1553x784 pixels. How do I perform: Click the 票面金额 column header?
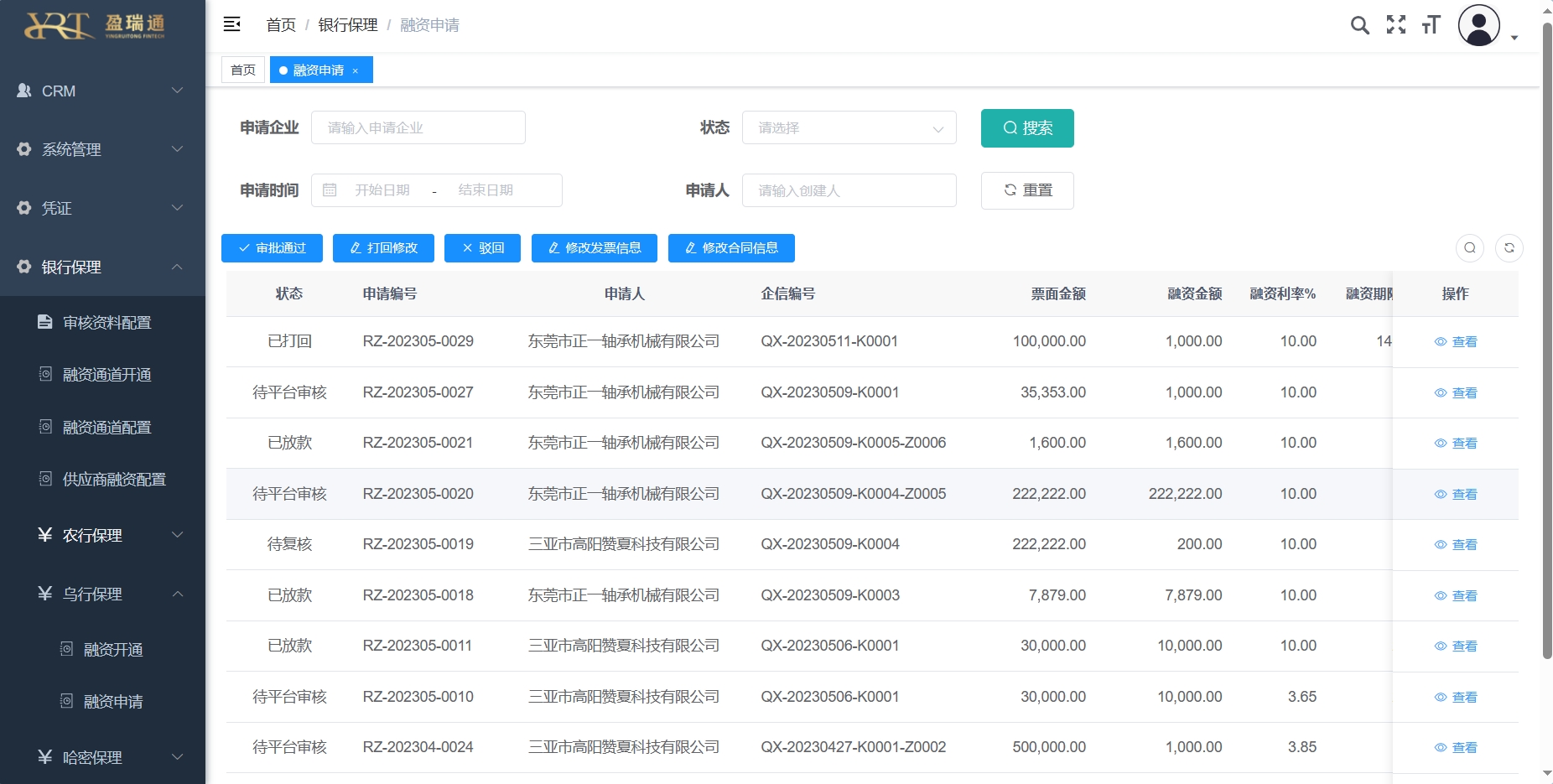click(x=1058, y=293)
